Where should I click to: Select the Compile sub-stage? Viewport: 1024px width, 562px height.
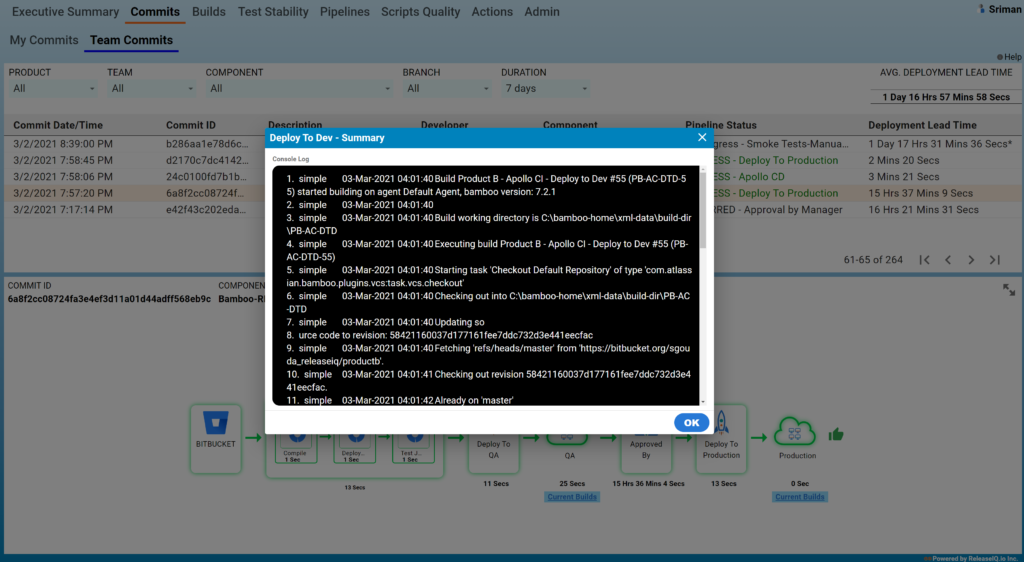pos(296,448)
